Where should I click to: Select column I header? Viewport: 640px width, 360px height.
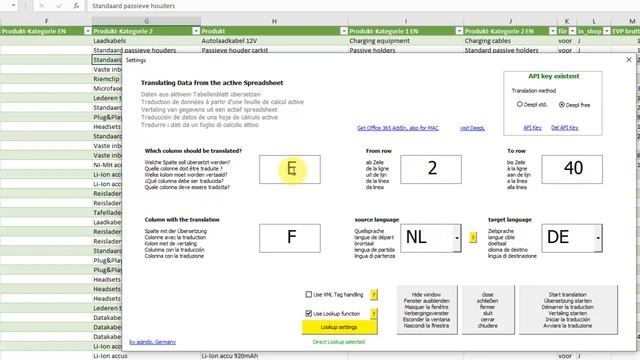(x=406, y=21)
